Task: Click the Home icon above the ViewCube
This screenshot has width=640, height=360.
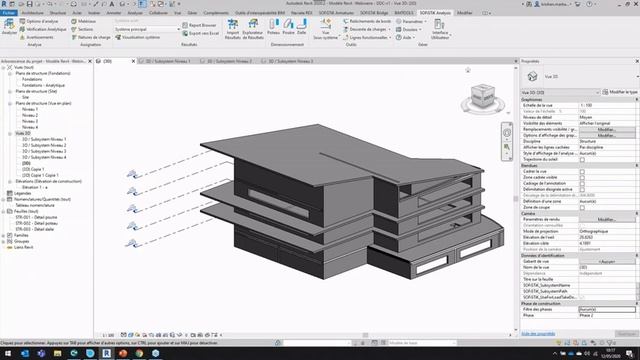Action: pos(468,70)
